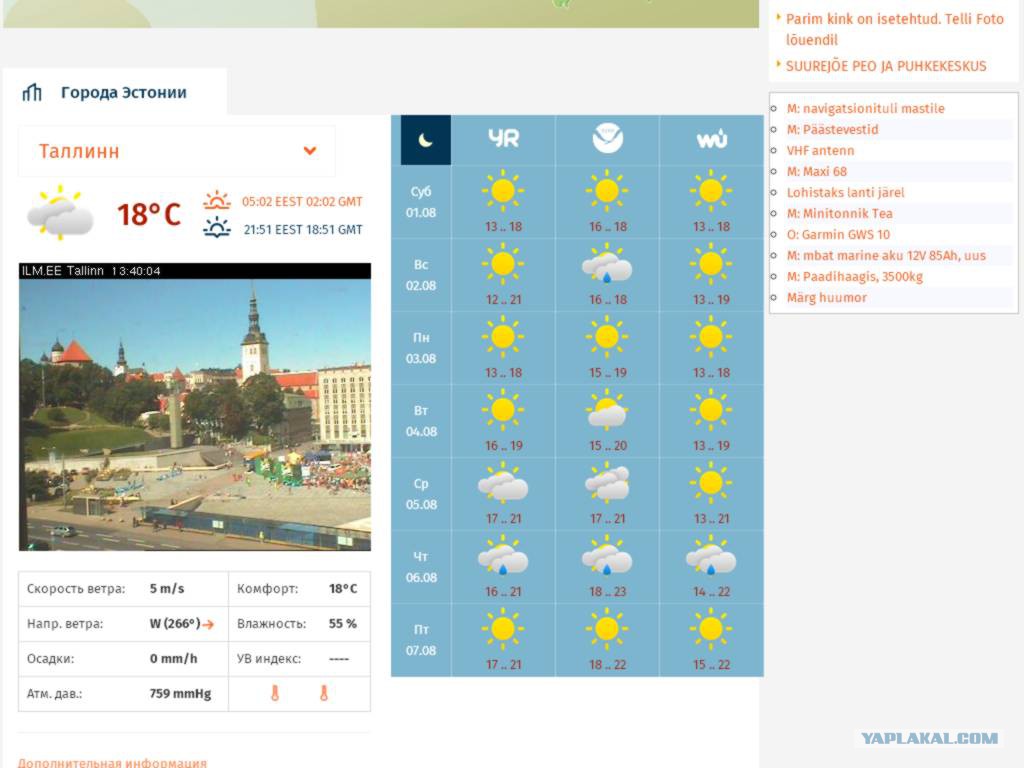Click the YR sun icon for Пт 07.08
This screenshot has width=1024, height=768.
503,629
